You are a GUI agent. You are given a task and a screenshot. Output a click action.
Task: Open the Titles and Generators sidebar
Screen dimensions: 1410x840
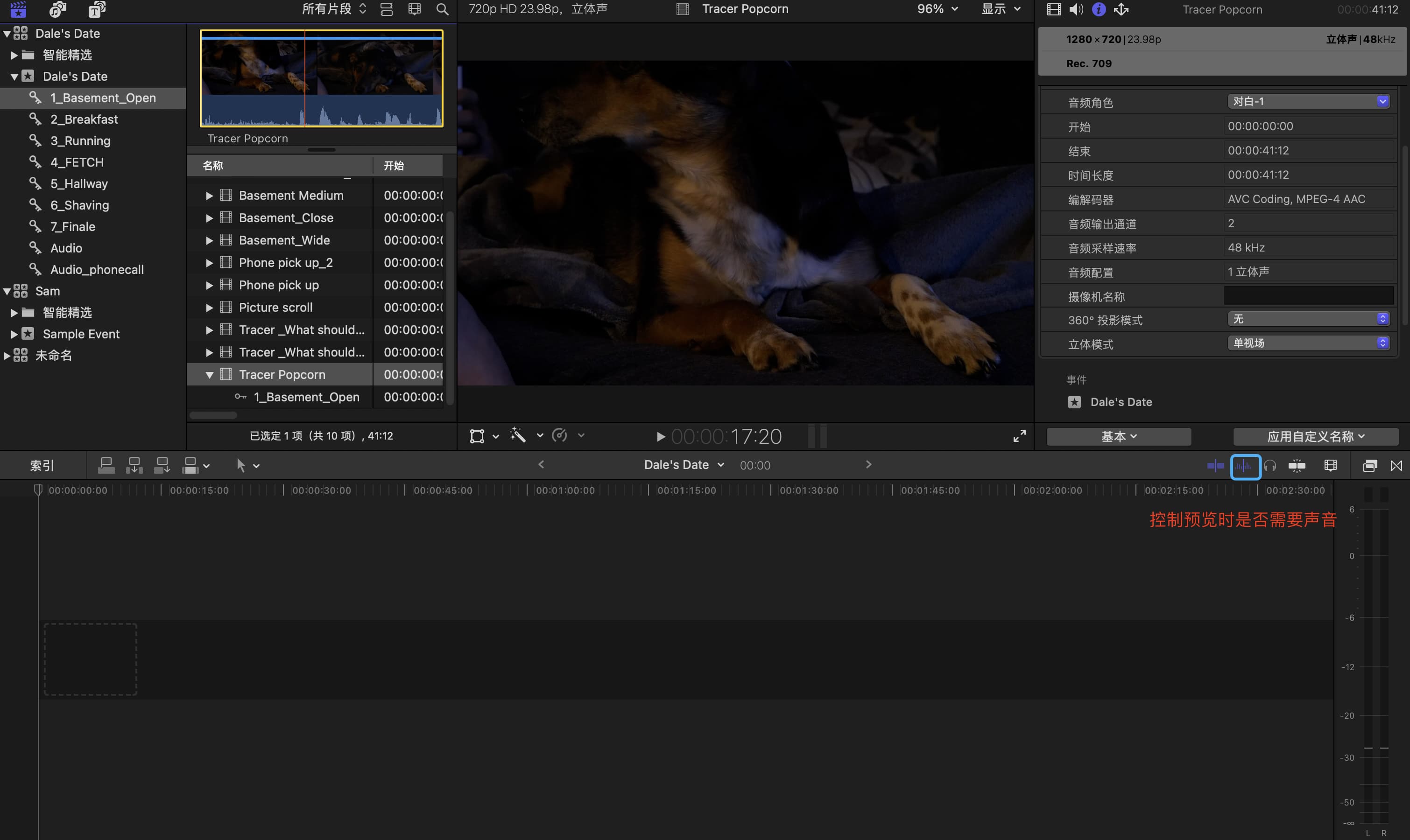[97, 9]
